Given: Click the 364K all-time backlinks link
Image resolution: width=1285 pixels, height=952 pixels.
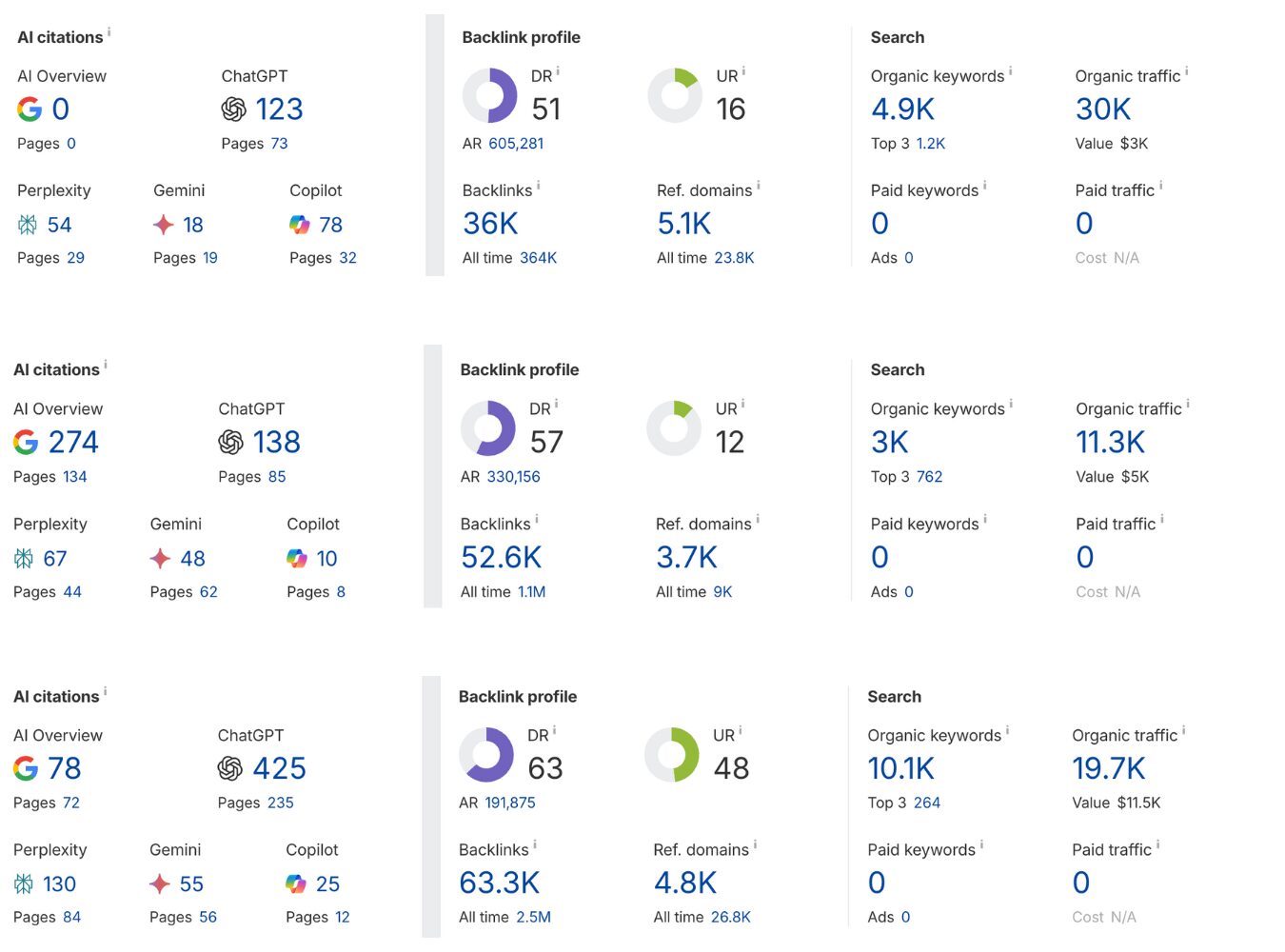Looking at the screenshot, I should tap(538, 258).
